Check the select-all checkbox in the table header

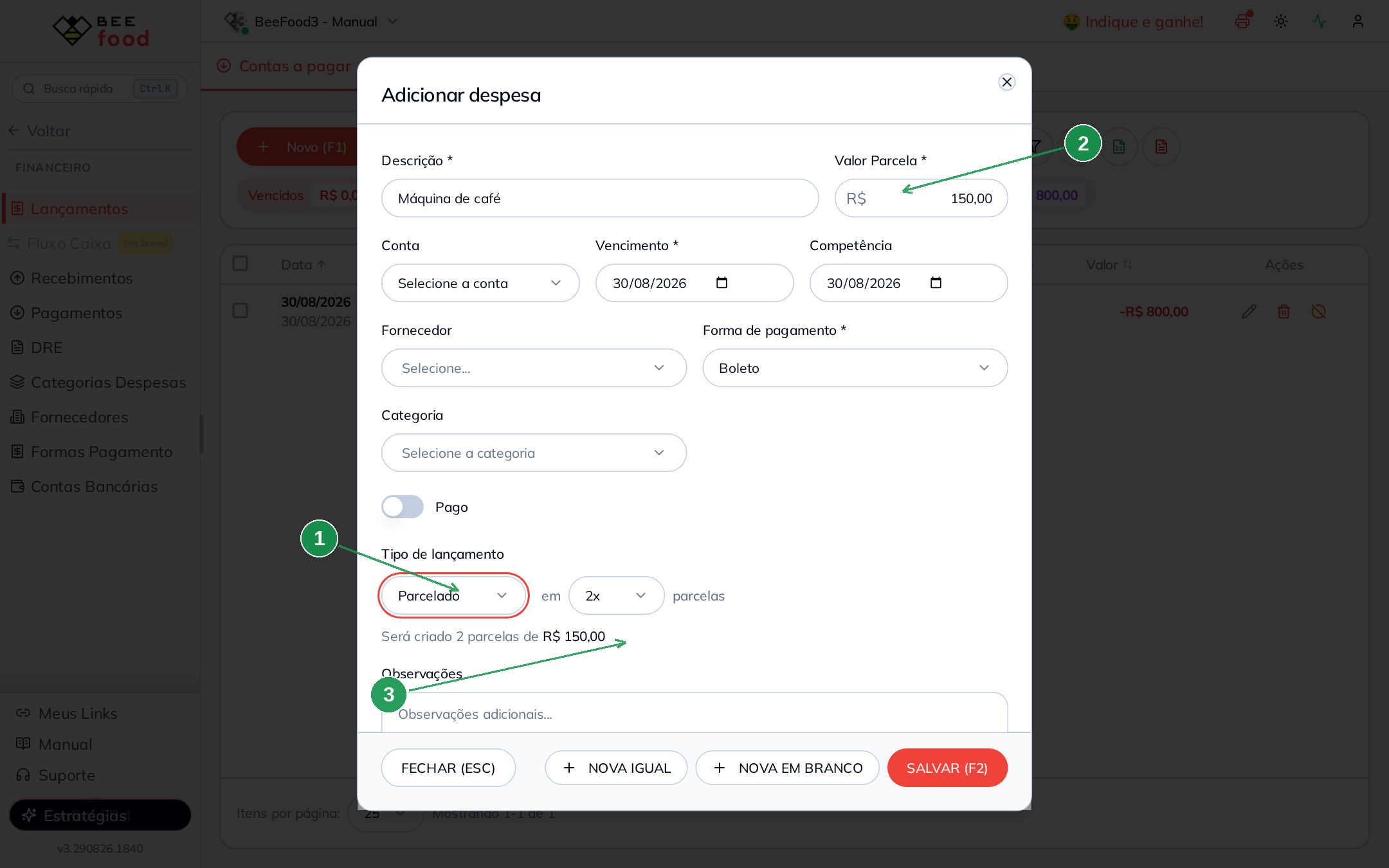click(x=240, y=264)
